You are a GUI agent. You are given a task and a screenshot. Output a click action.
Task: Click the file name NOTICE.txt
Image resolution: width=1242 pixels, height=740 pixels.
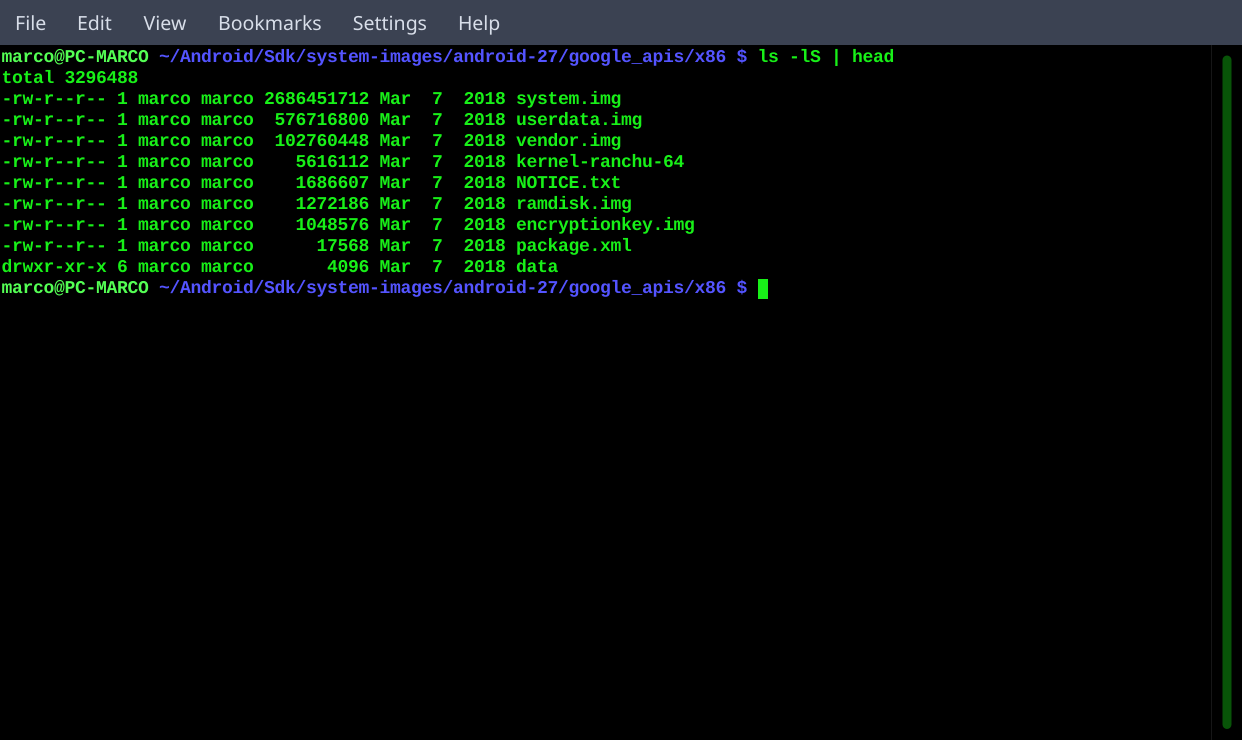click(568, 183)
